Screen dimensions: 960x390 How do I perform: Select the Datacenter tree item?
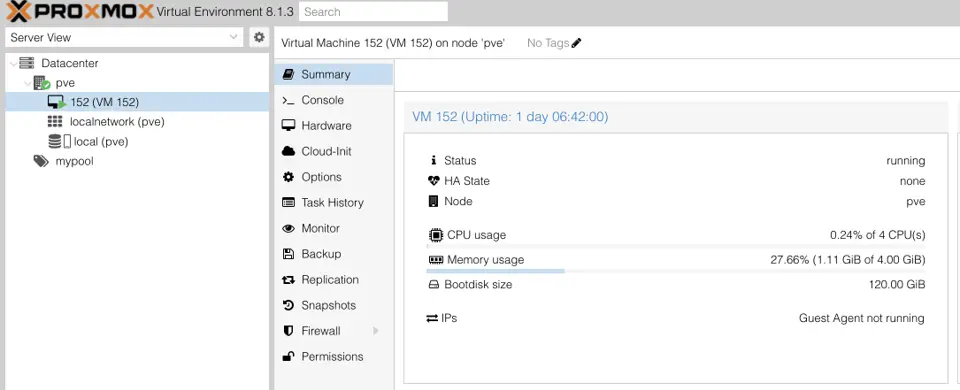click(137, 63)
